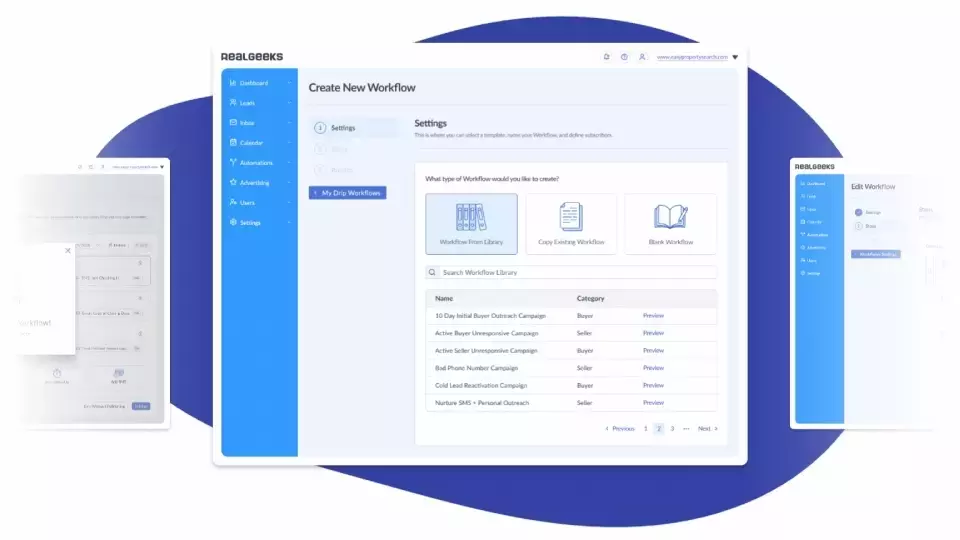Select the Workflow From Library card
Screen dimensions: 960x540
[471, 224]
